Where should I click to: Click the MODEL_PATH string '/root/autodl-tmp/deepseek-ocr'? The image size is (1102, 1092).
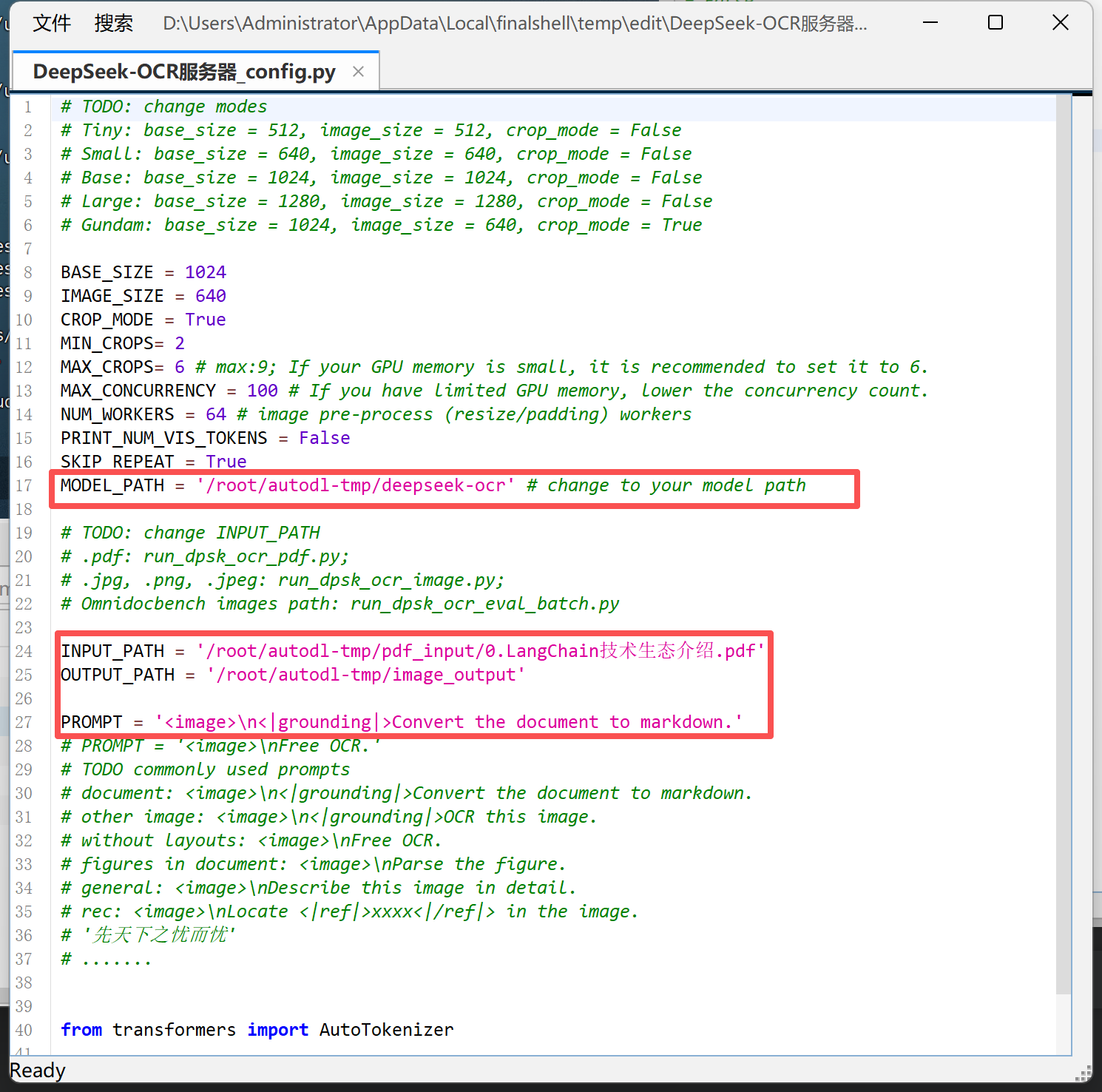355,485
